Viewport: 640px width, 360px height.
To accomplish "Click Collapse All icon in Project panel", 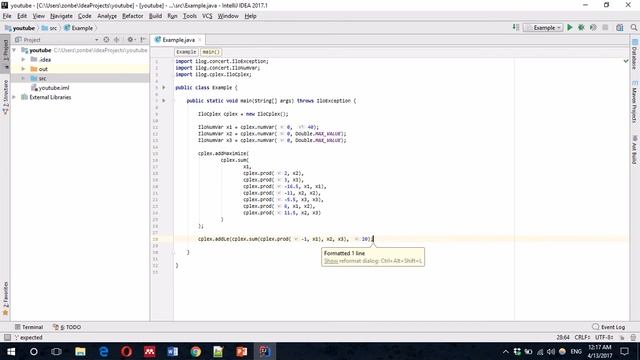I will (117, 40).
